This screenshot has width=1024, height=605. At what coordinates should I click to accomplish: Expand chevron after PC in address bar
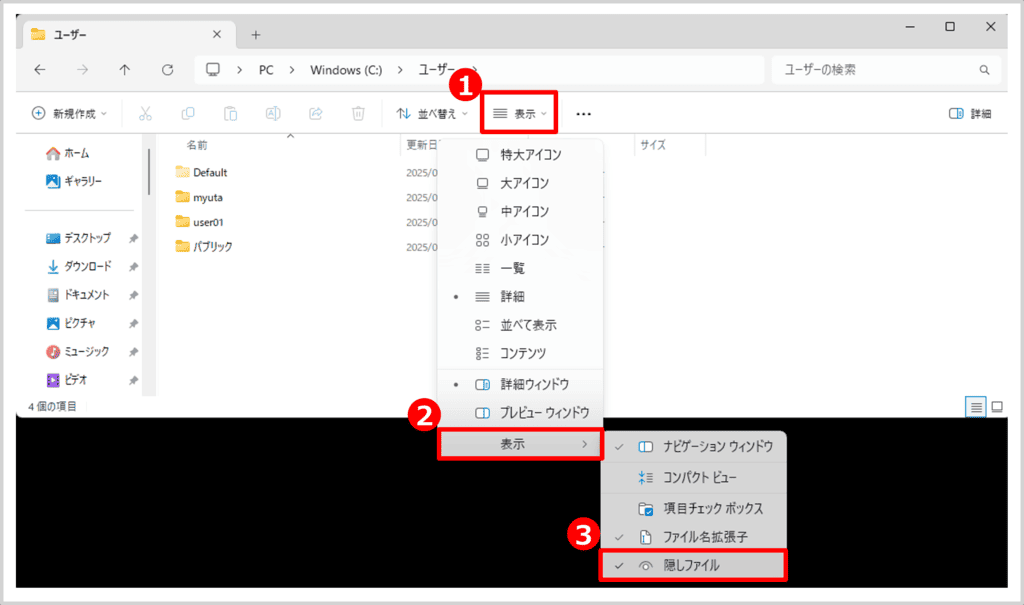[x=292, y=70]
